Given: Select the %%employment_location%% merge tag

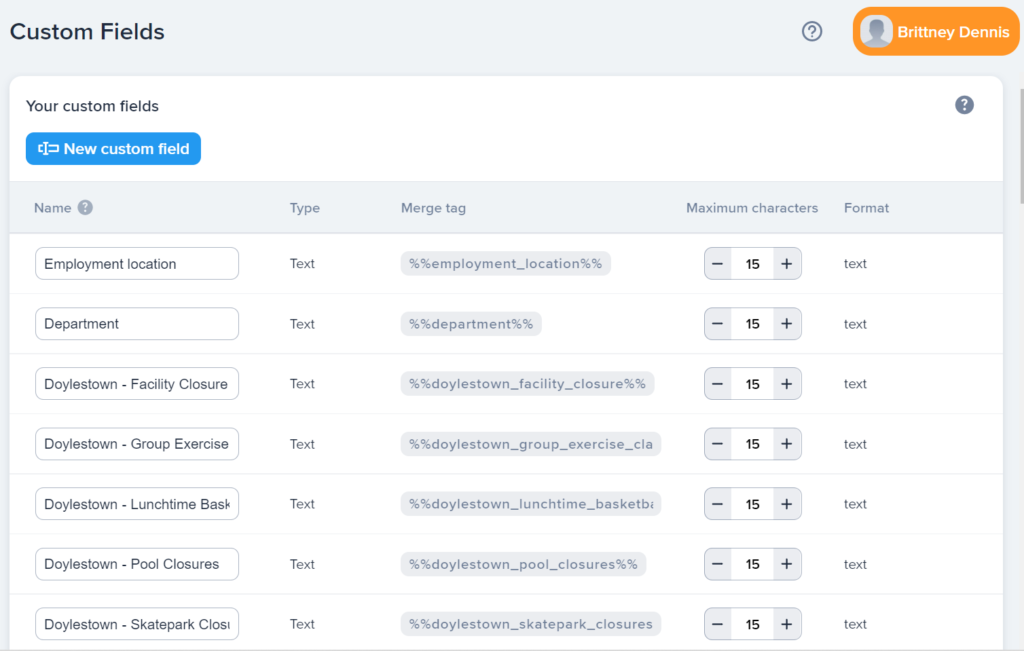Looking at the screenshot, I should pos(505,264).
